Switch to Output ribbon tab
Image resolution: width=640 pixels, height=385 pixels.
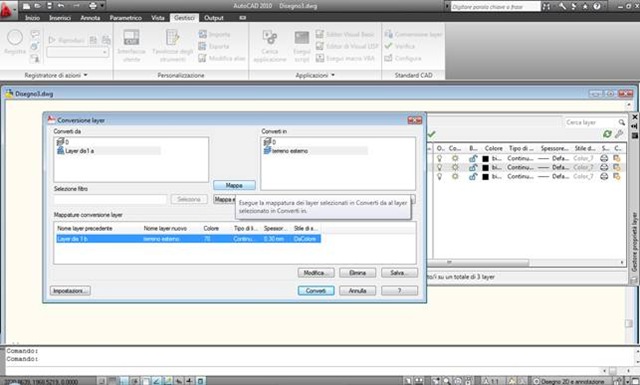pyautogui.click(x=213, y=18)
